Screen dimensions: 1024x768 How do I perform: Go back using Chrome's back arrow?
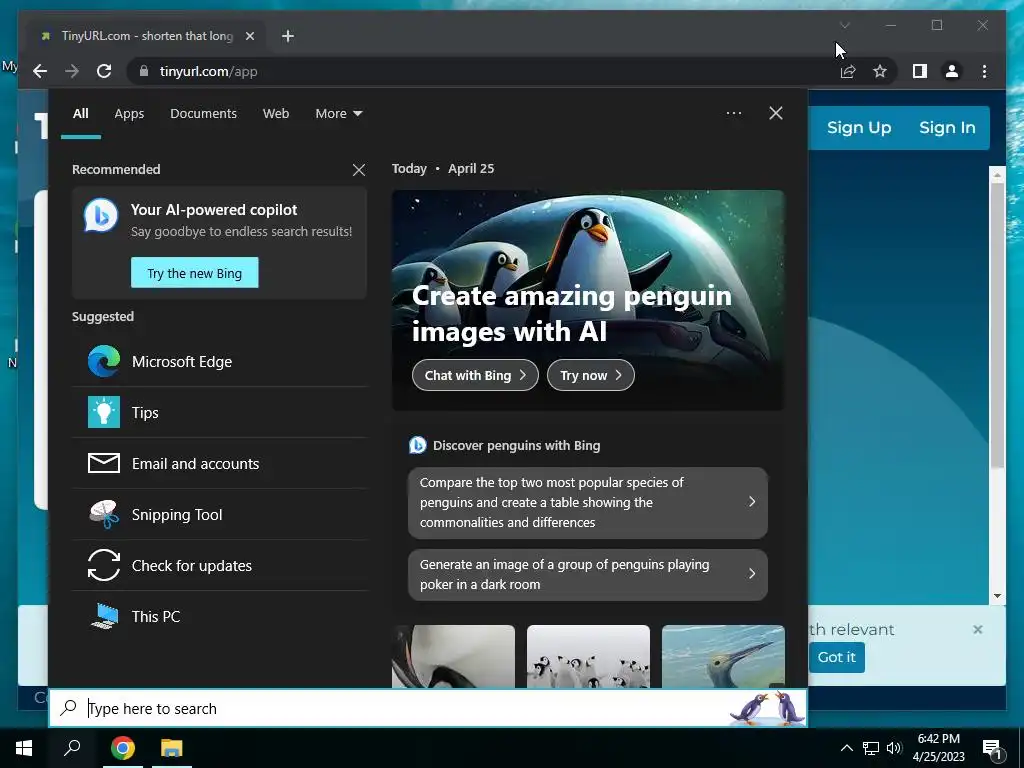(40, 71)
